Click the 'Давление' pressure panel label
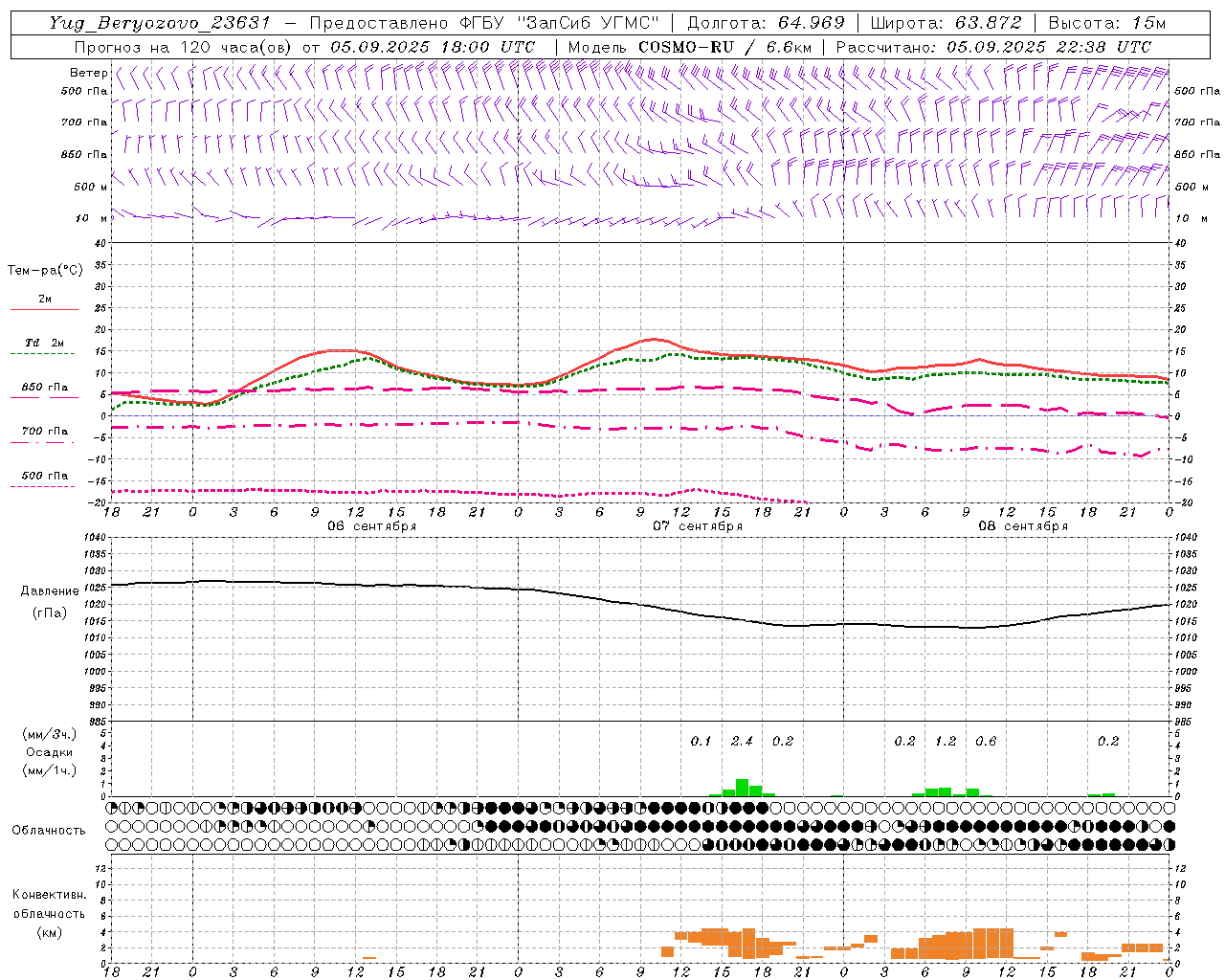1225x980 pixels. 50,591
